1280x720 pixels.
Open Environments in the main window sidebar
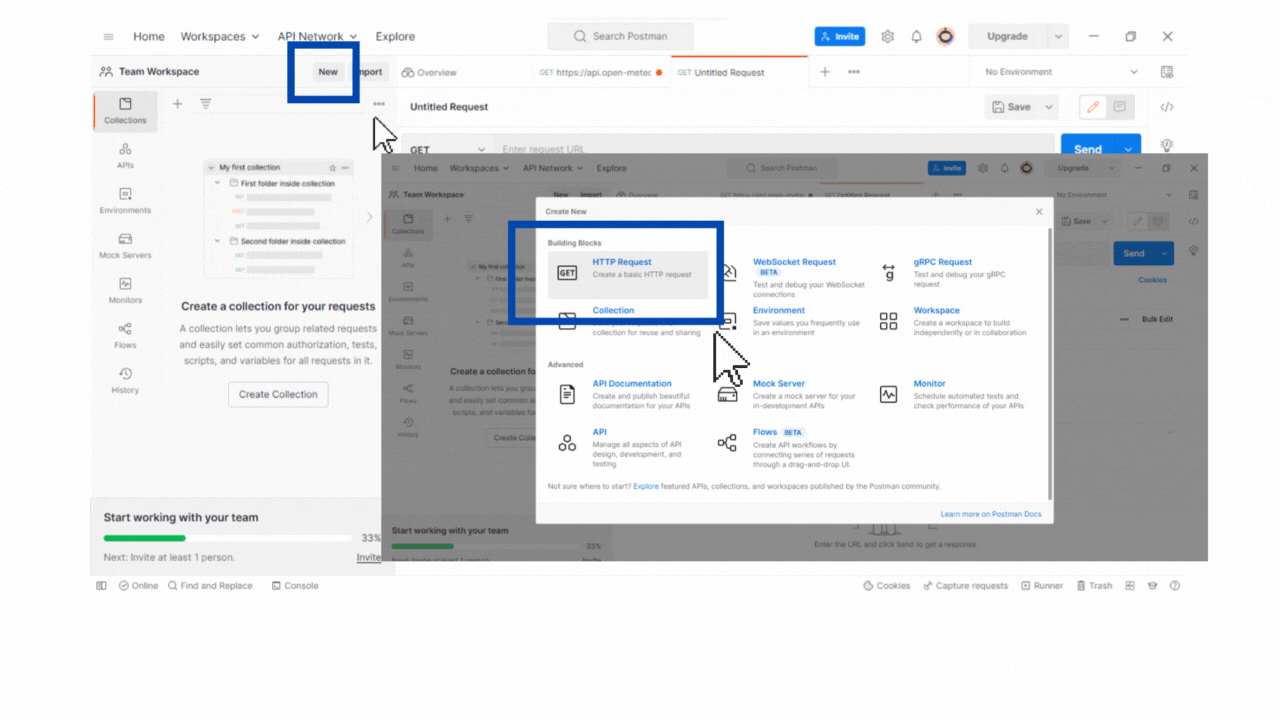point(125,201)
